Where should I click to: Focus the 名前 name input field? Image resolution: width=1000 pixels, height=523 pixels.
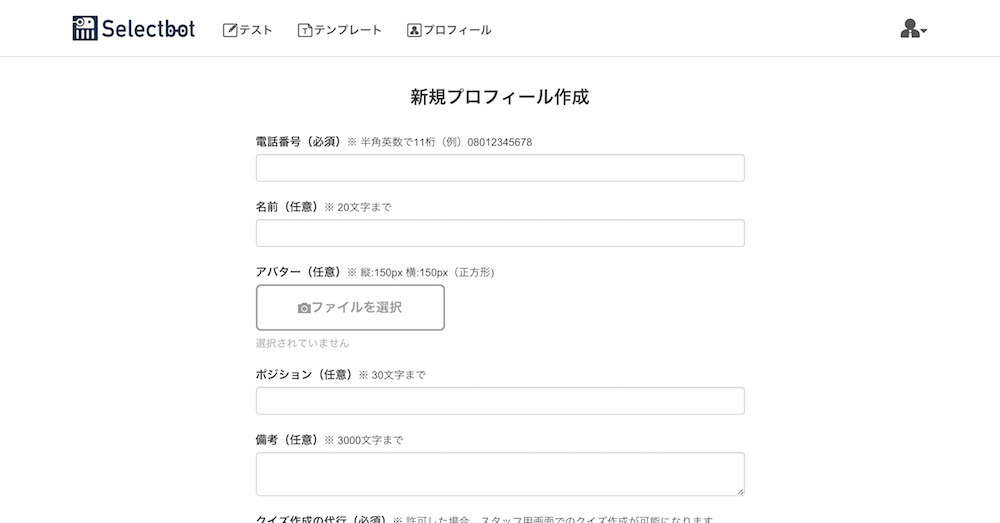pos(500,233)
